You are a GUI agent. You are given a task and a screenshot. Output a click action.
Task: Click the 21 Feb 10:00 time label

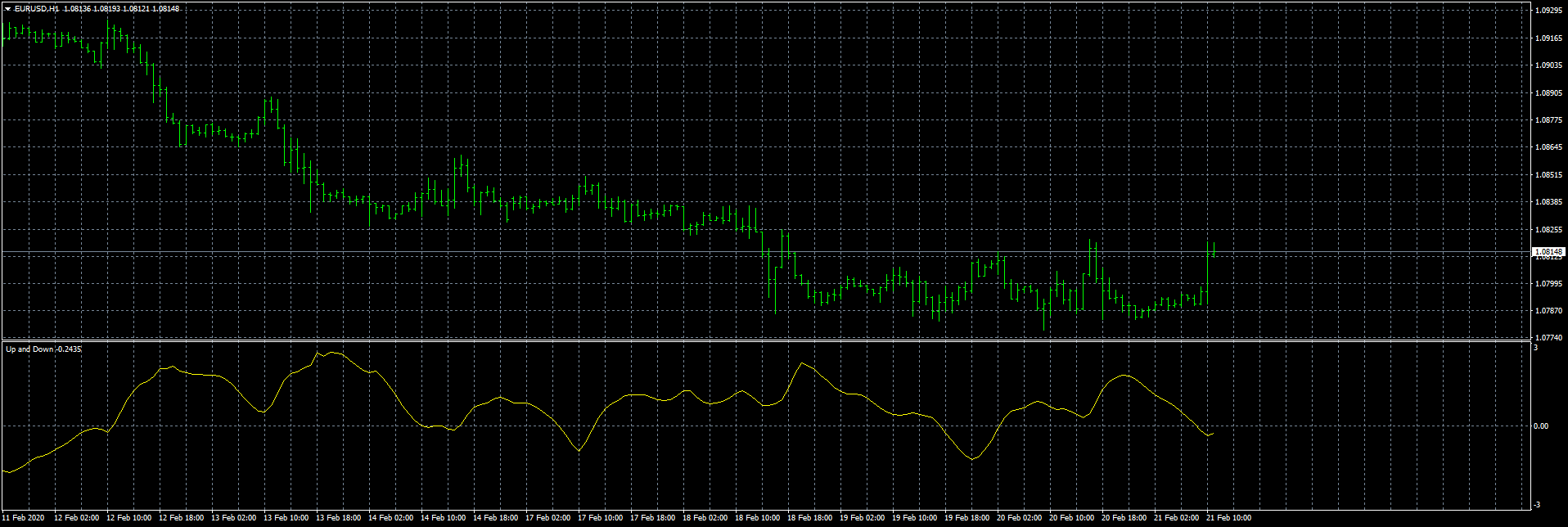pos(1229,518)
